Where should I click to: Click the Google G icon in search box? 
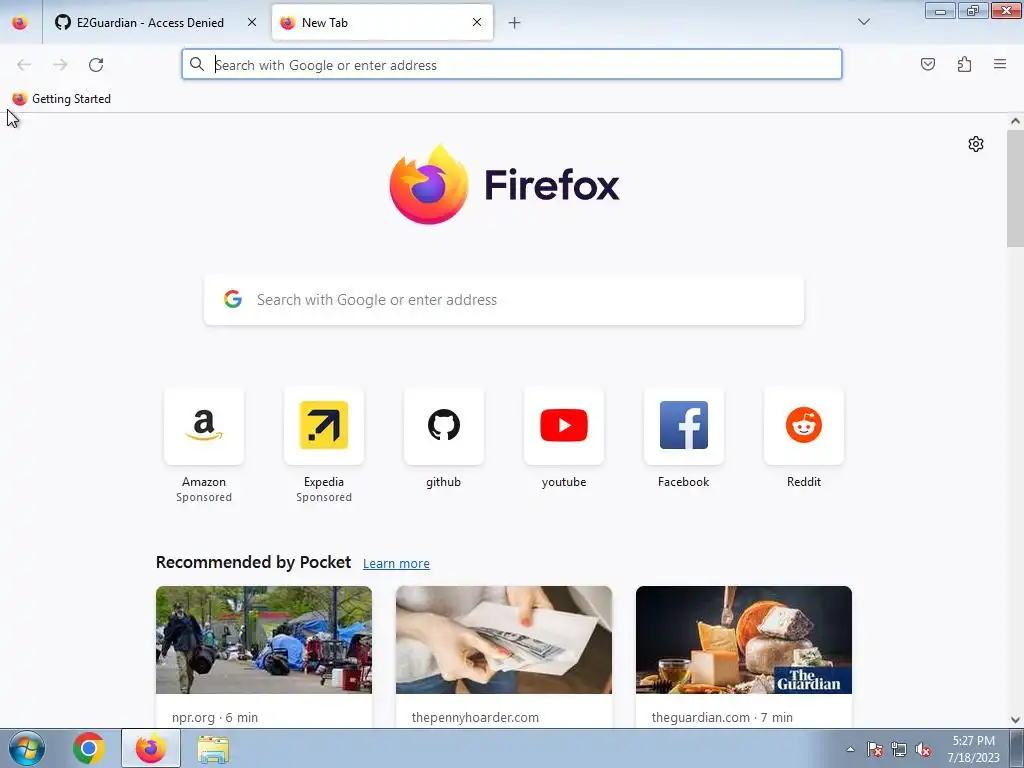click(x=233, y=299)
